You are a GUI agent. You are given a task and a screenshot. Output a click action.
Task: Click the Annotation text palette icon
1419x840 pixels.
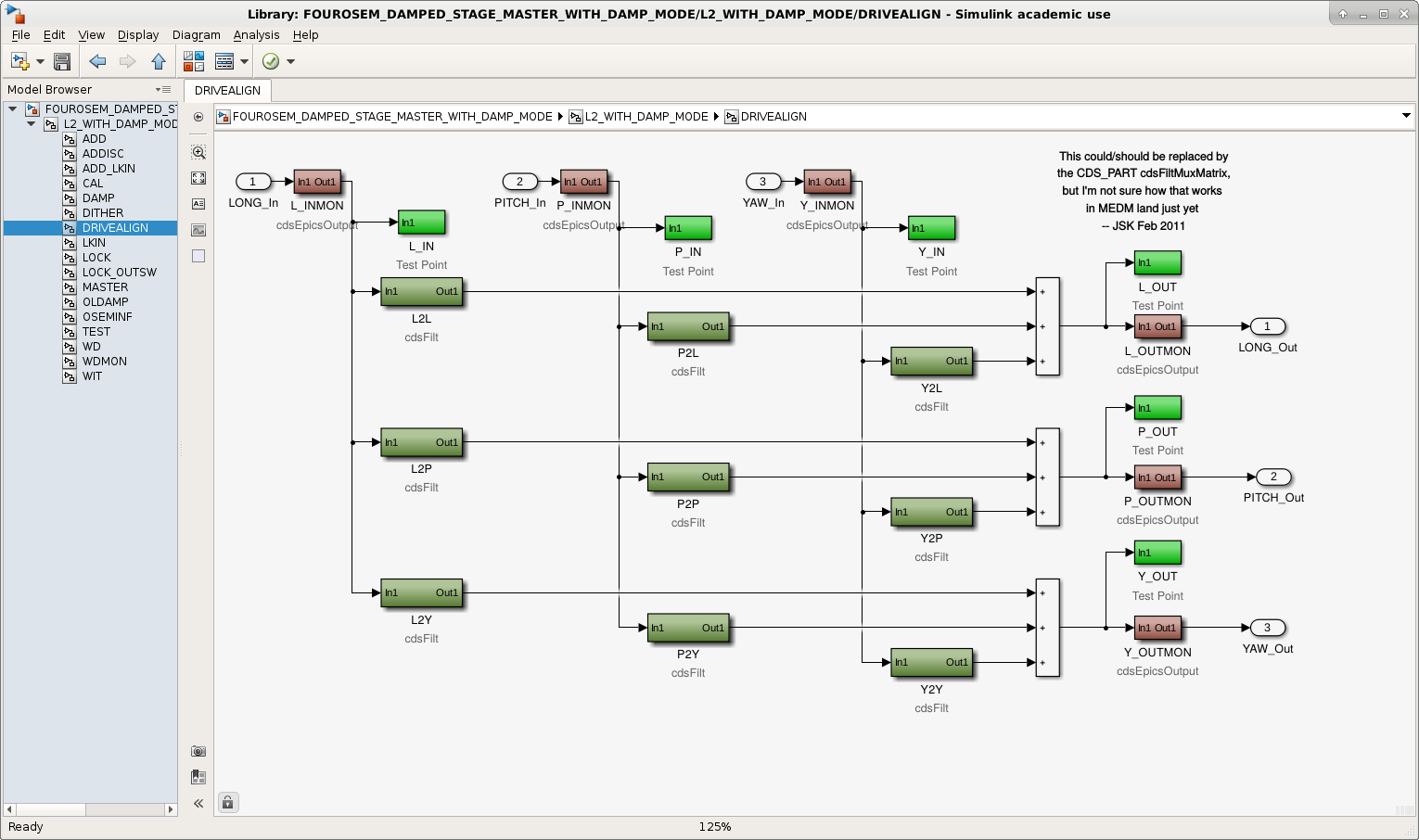198,204
